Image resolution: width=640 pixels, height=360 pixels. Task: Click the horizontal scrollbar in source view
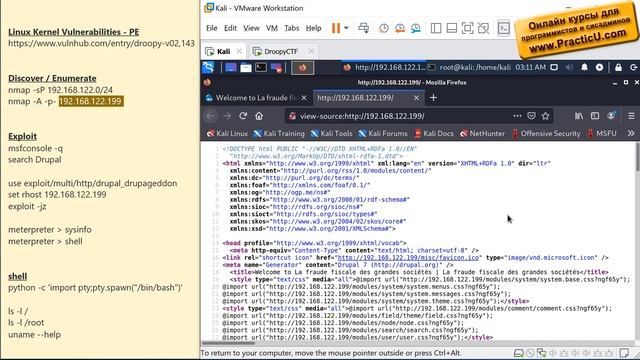pos(228,343)
